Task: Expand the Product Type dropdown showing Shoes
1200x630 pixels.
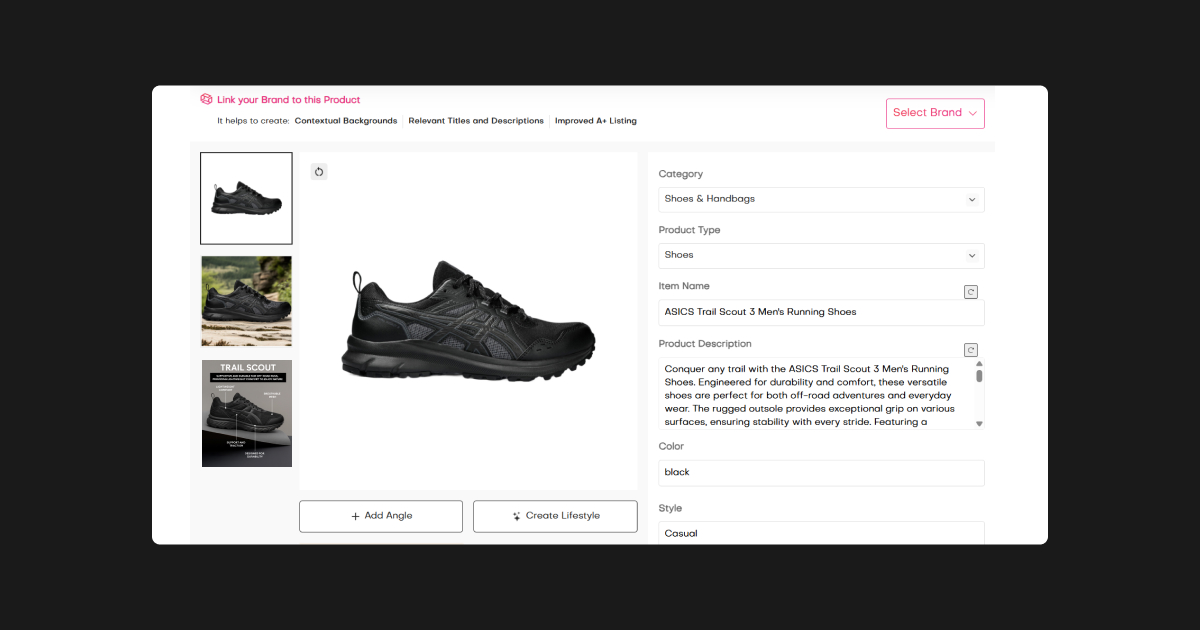Action: coord(821,255)
